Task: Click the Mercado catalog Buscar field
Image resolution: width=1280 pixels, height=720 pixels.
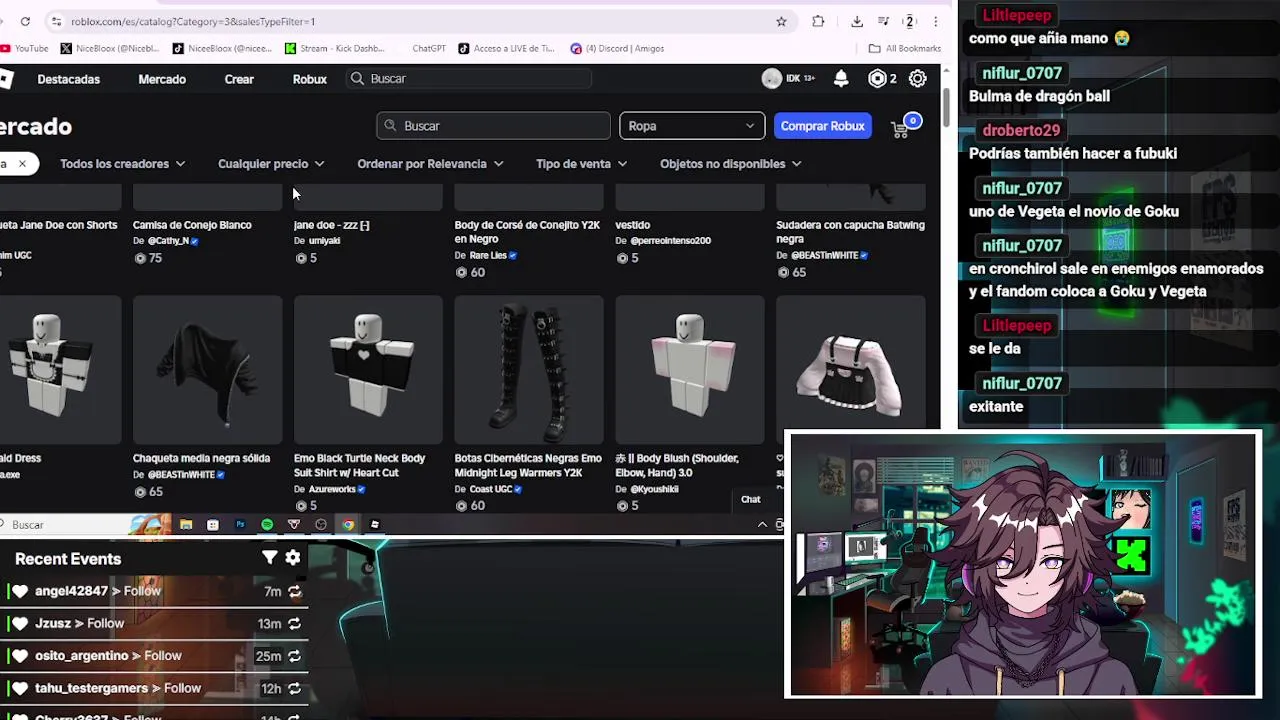Action: click(x=493, y=126)
